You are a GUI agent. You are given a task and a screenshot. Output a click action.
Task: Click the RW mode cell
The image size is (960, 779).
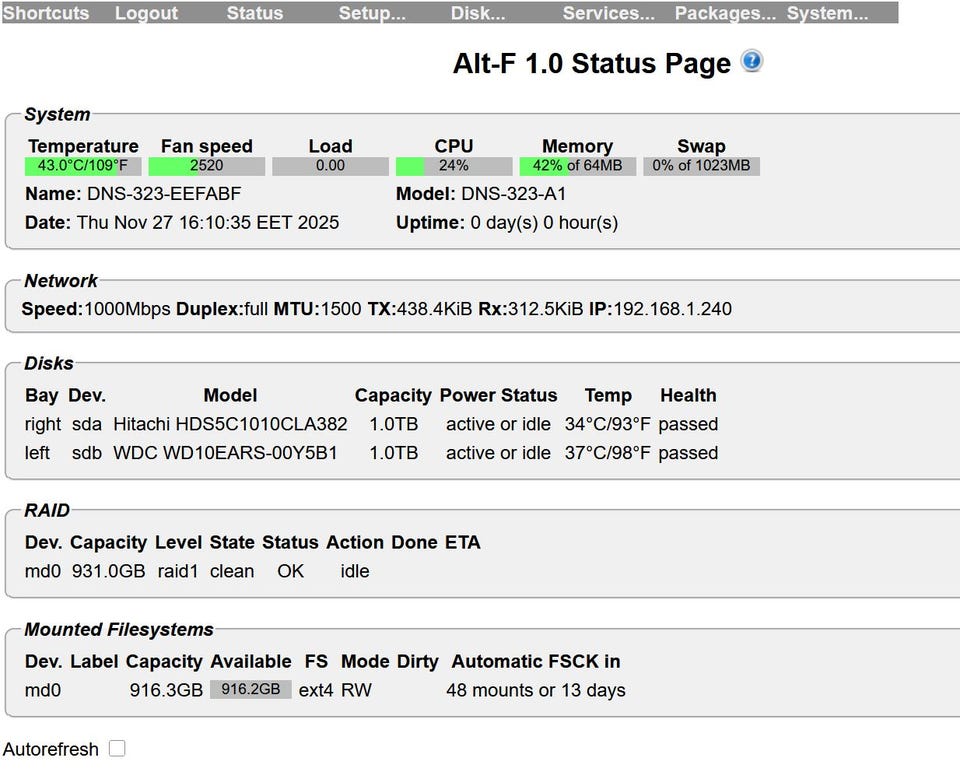356,690
